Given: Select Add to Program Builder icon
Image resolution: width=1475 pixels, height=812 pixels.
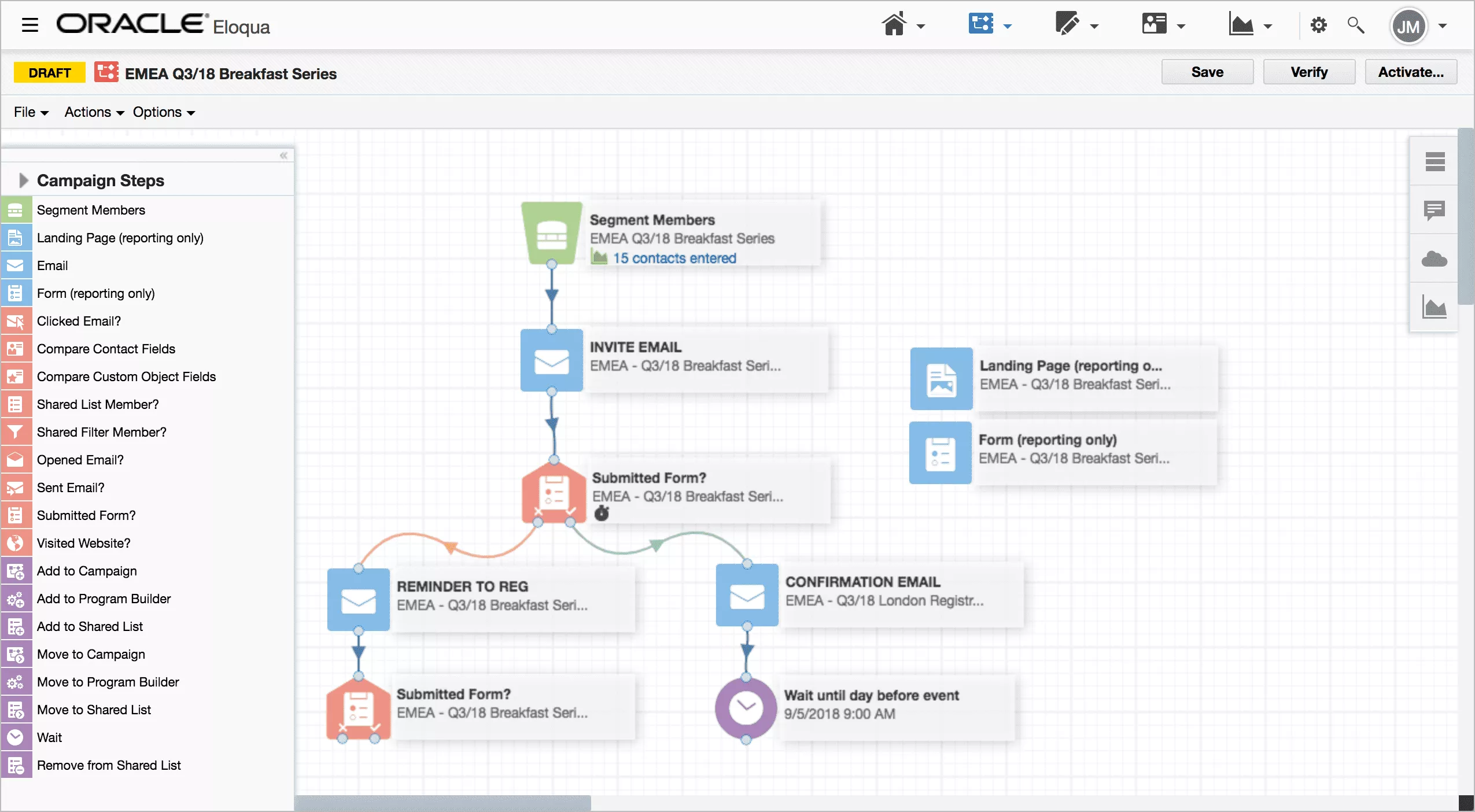Looking at the screenshot, I should pyautogui.click(x=16, y=599).
